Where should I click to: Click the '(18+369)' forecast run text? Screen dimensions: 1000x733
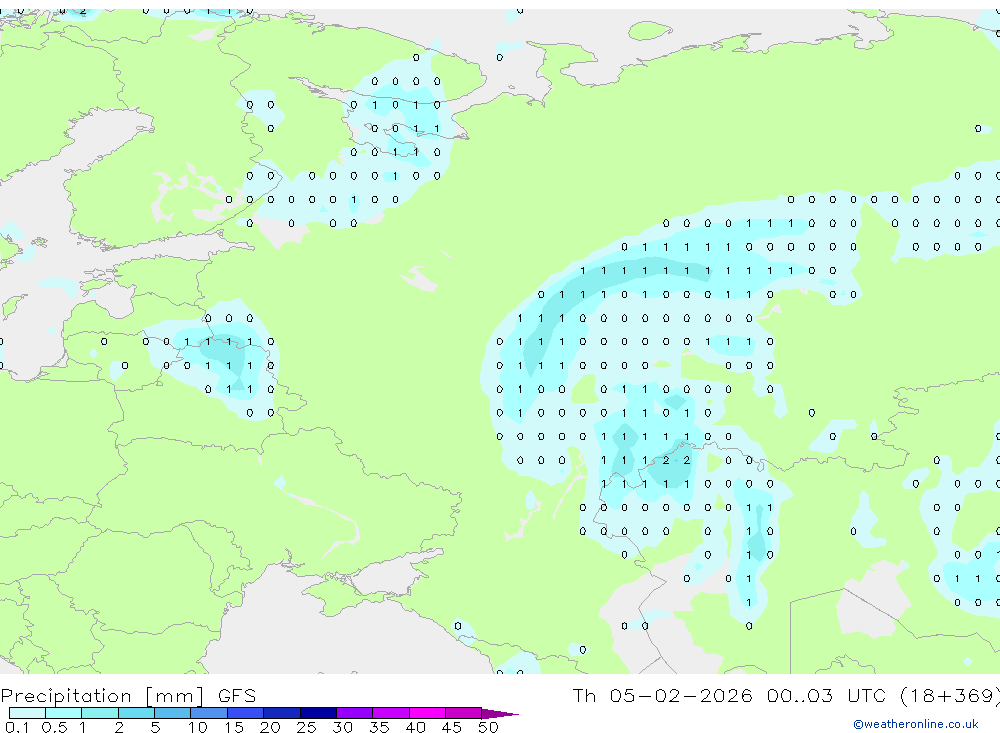(950, 695)
